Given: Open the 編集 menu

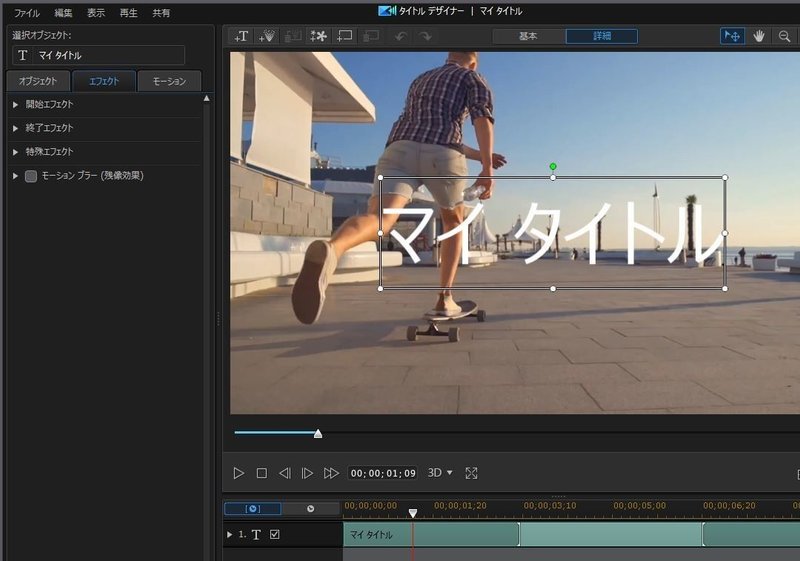Looking at the screenshot, I should coord(63,13).
